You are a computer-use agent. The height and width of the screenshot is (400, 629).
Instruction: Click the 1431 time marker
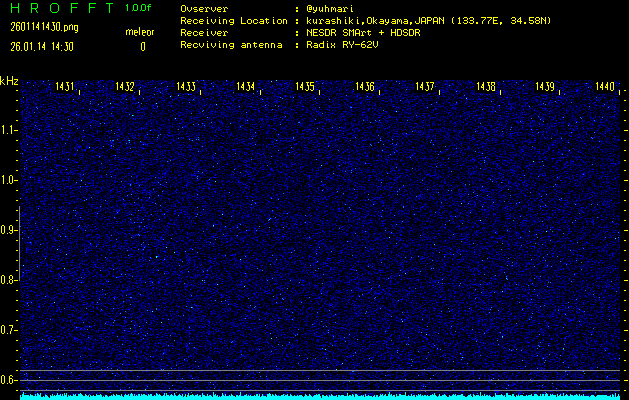66,88
